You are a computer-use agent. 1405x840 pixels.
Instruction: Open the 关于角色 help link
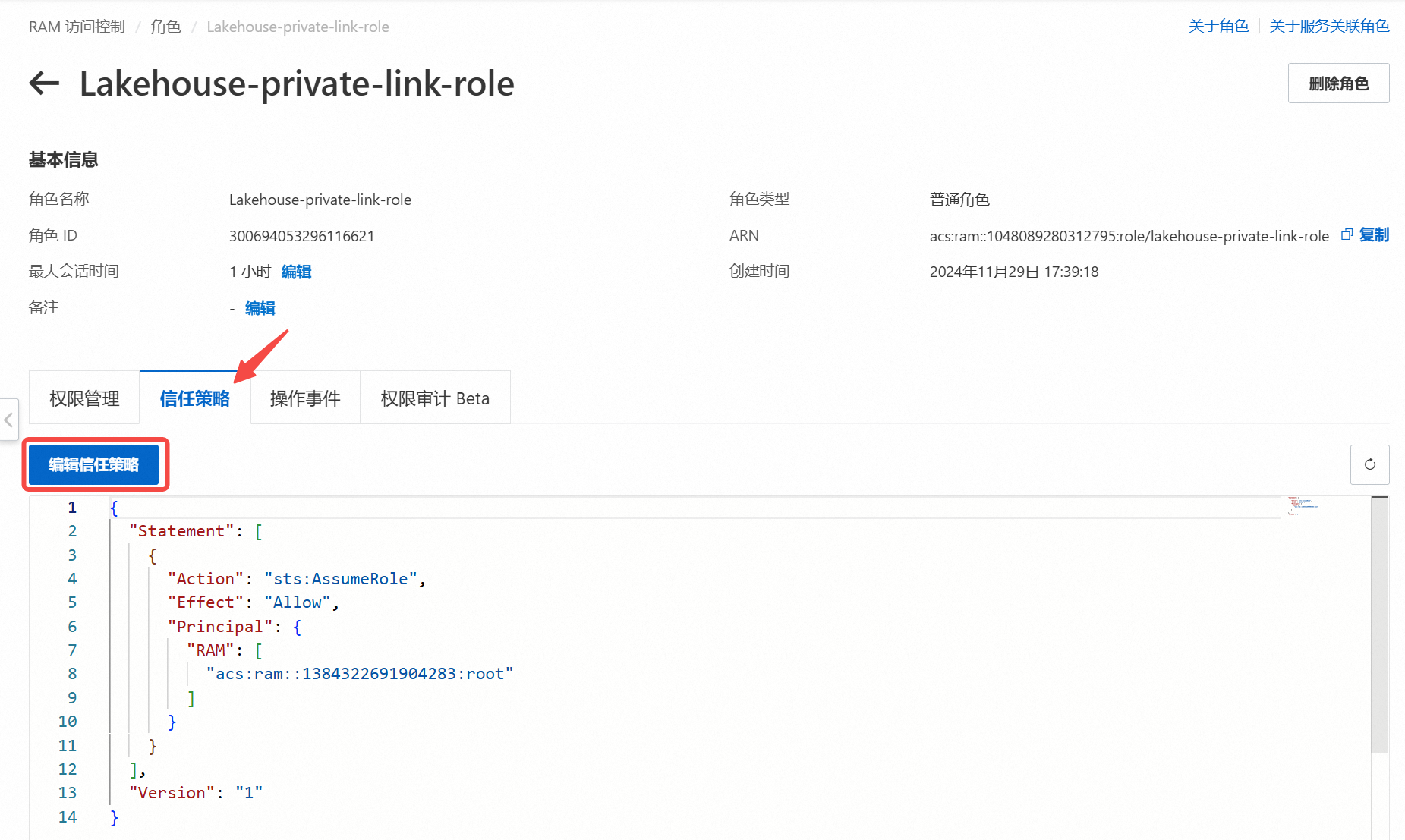(x=1218, y=27)
